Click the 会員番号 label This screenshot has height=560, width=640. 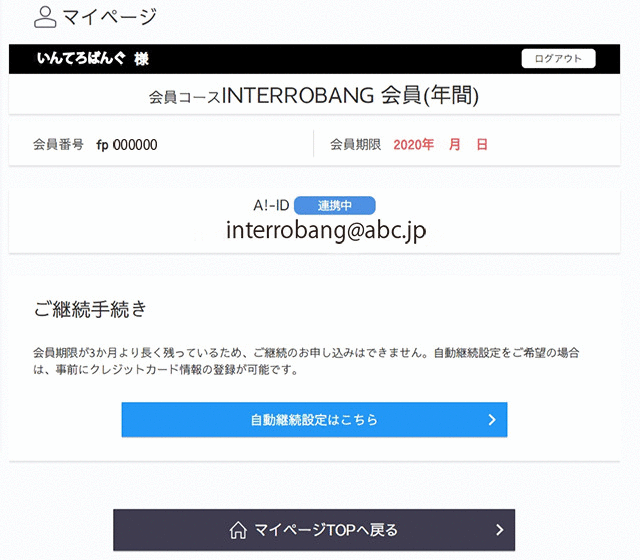point(58,144)
